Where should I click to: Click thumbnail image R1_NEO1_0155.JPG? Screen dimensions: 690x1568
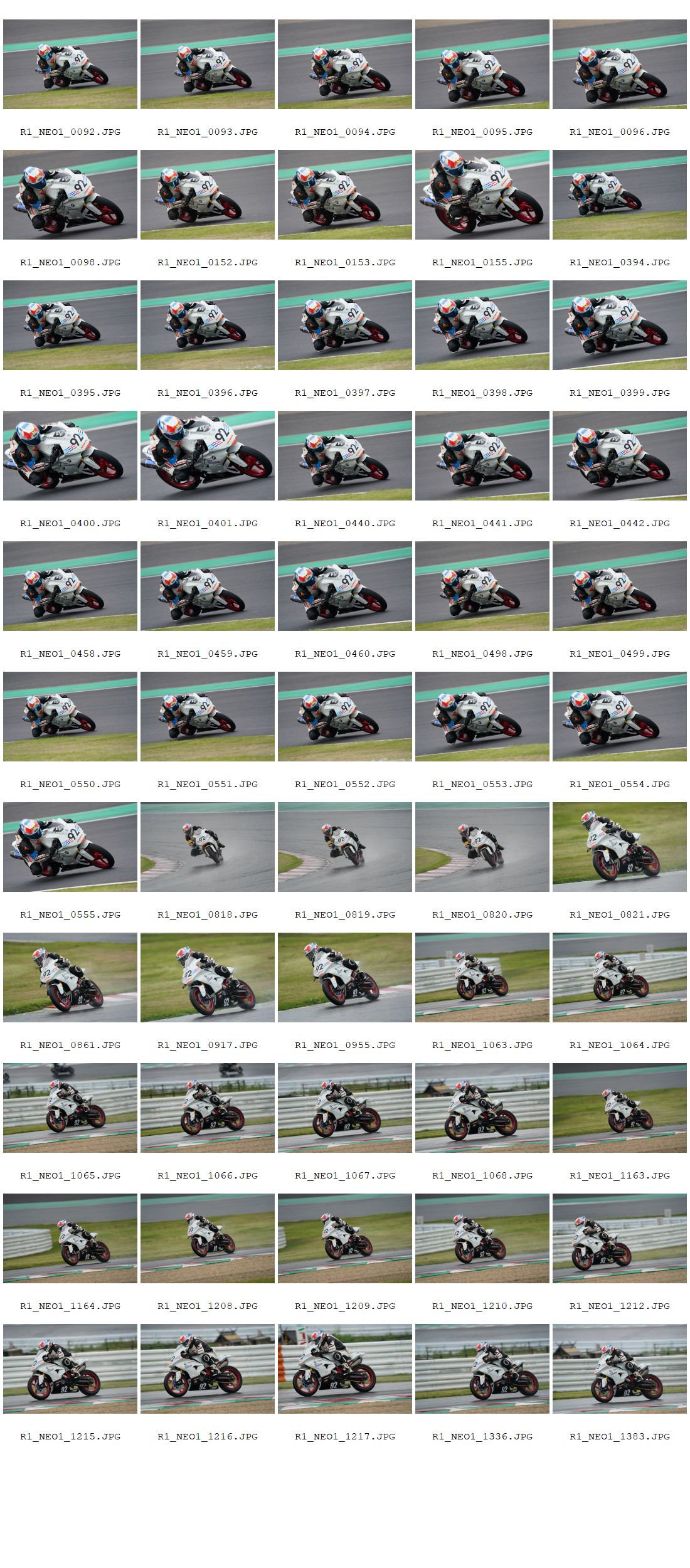point(482,194)
